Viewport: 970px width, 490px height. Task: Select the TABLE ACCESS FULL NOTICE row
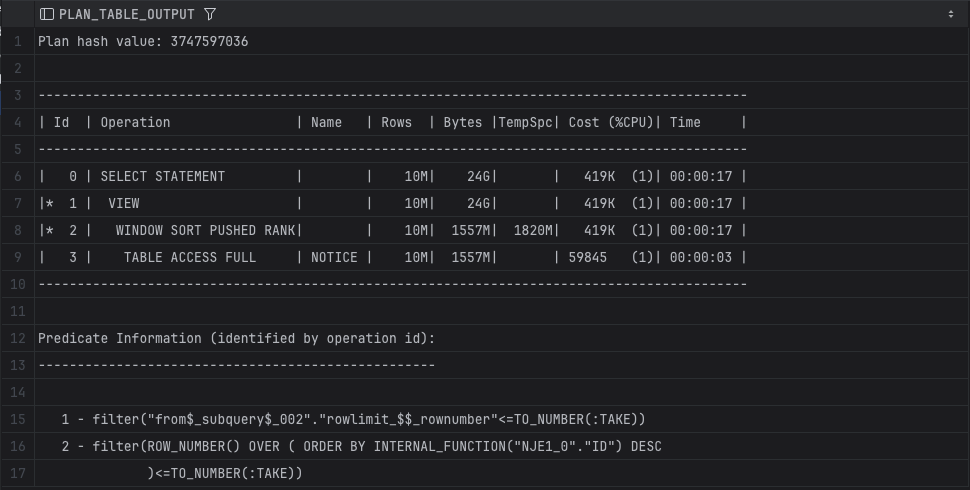click(x=502, y=257)
